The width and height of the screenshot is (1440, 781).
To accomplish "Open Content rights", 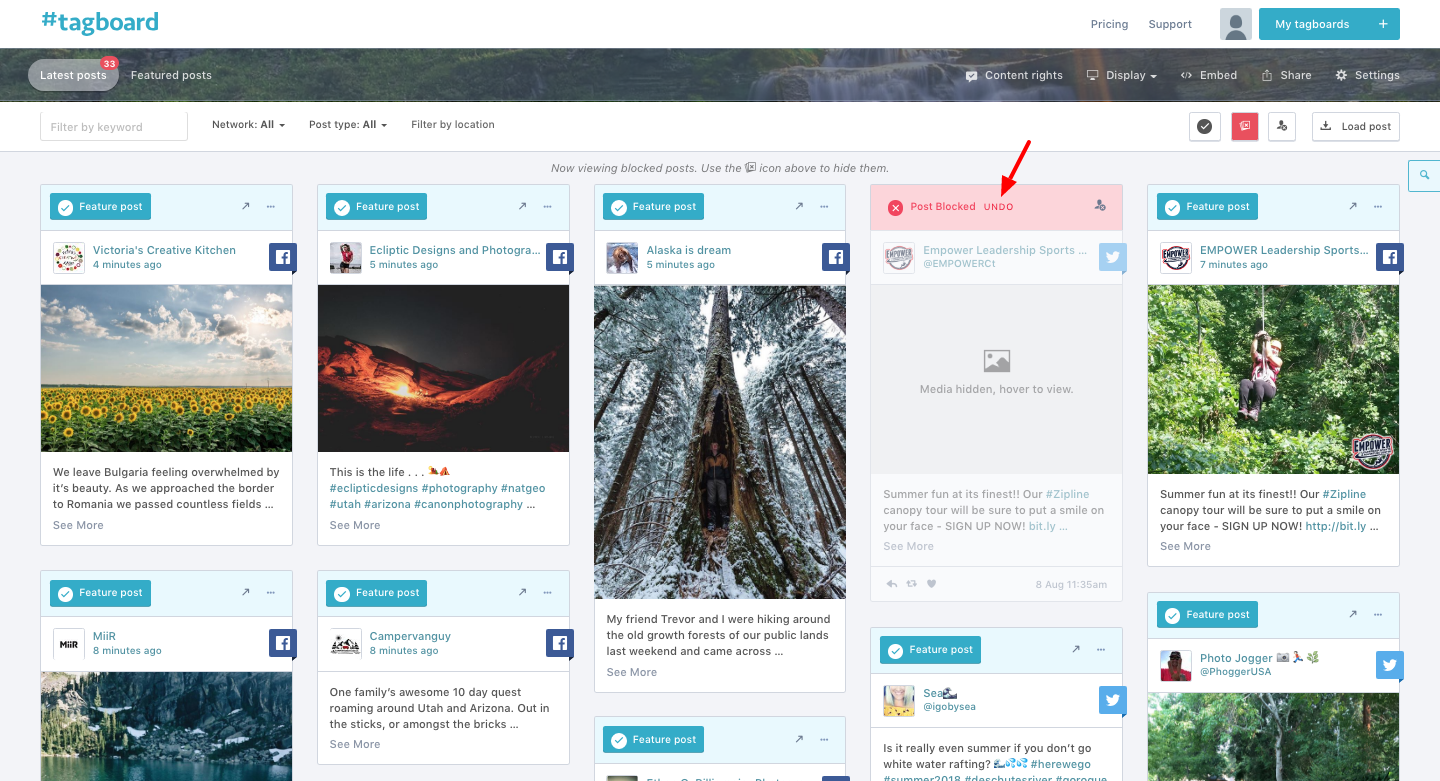I will pyautogui.click(x=1014, y=75).
